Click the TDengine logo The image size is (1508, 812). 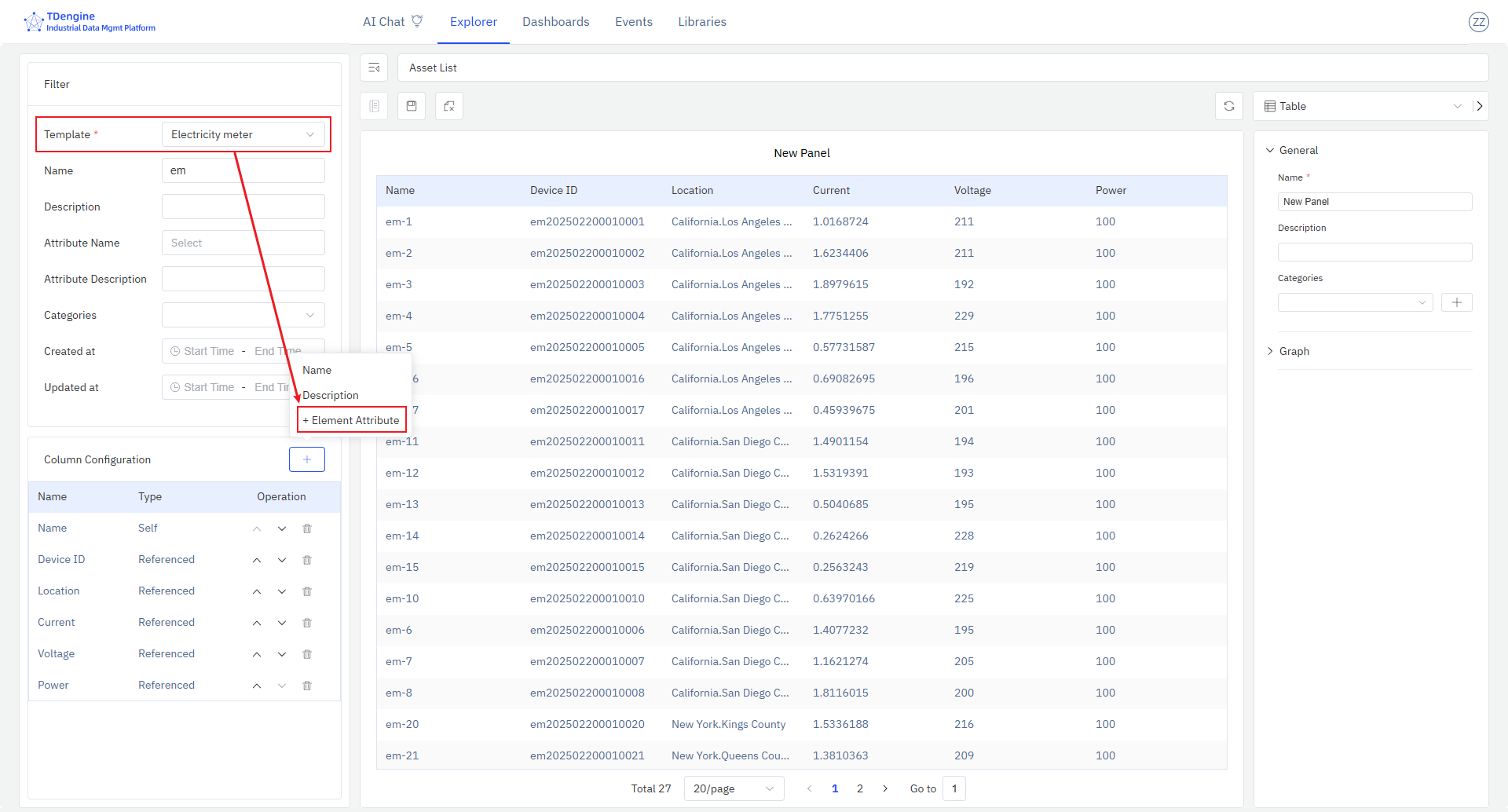click(33, 21)
